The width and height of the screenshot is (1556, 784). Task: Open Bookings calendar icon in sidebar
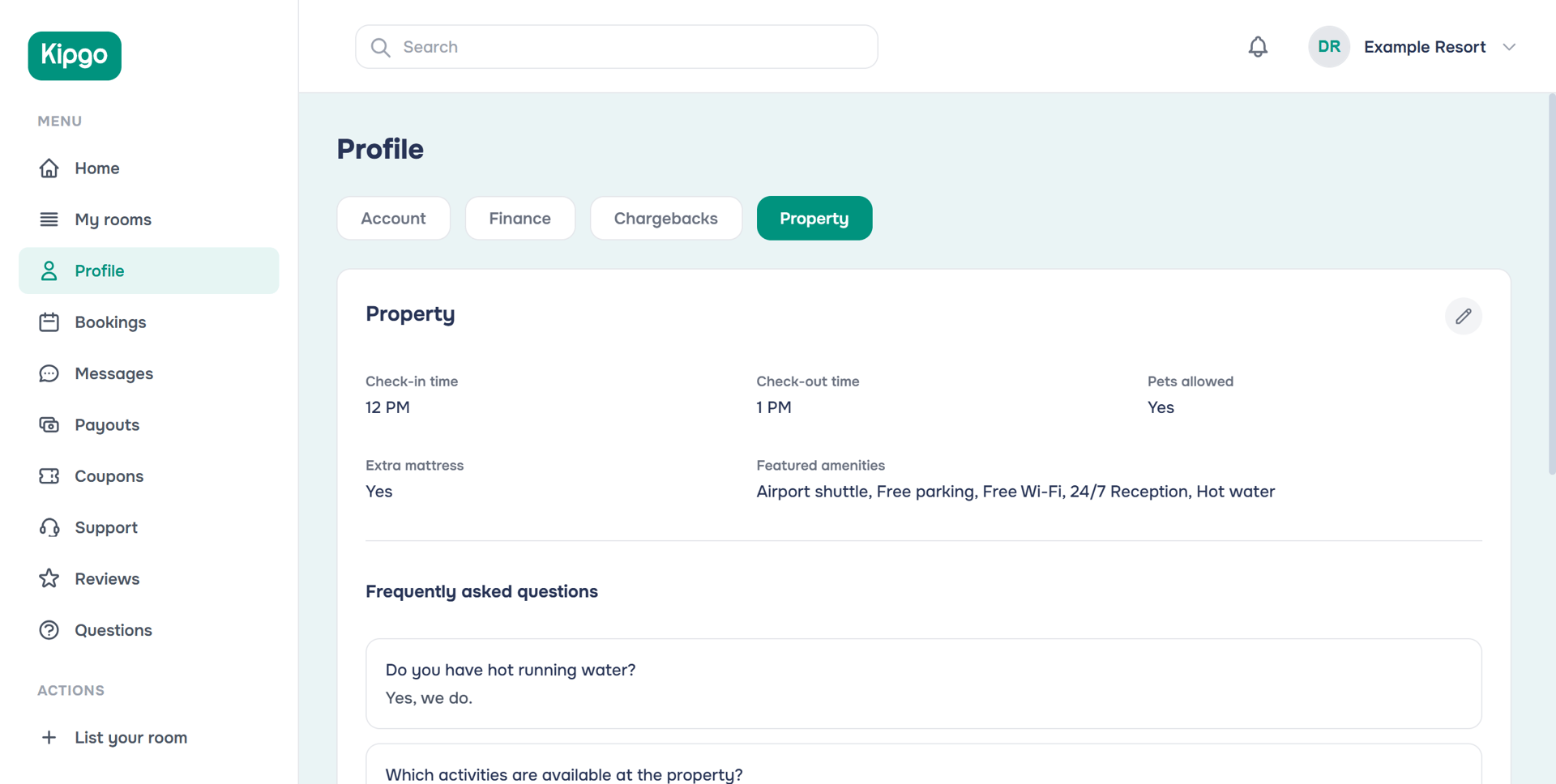(49, 322)
